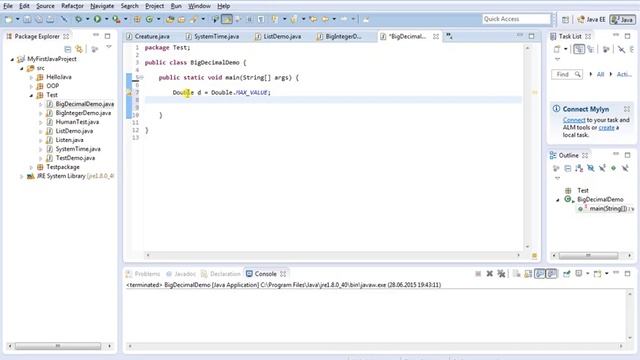
Task: Click the Open Type toolbar icon
Action: [x=170, y=19]
